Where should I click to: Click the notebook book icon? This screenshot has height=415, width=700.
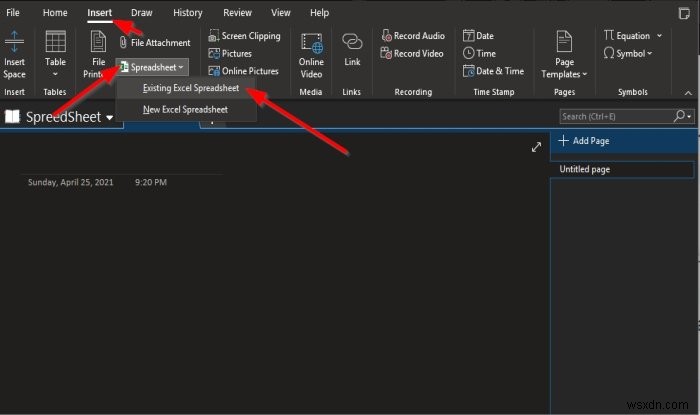pos(12,117)
